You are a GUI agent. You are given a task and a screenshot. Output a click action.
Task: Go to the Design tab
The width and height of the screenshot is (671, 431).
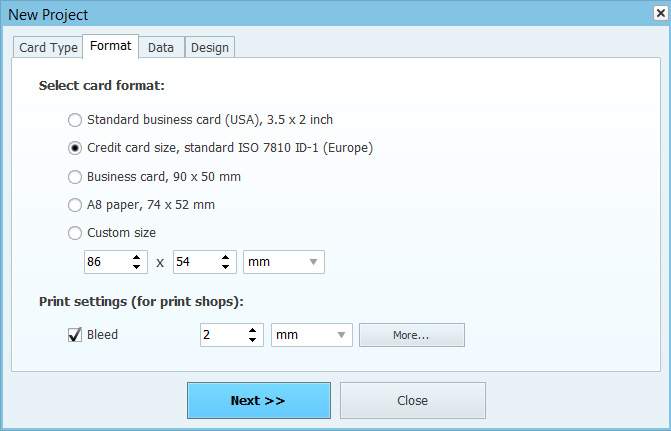[210, 48]
